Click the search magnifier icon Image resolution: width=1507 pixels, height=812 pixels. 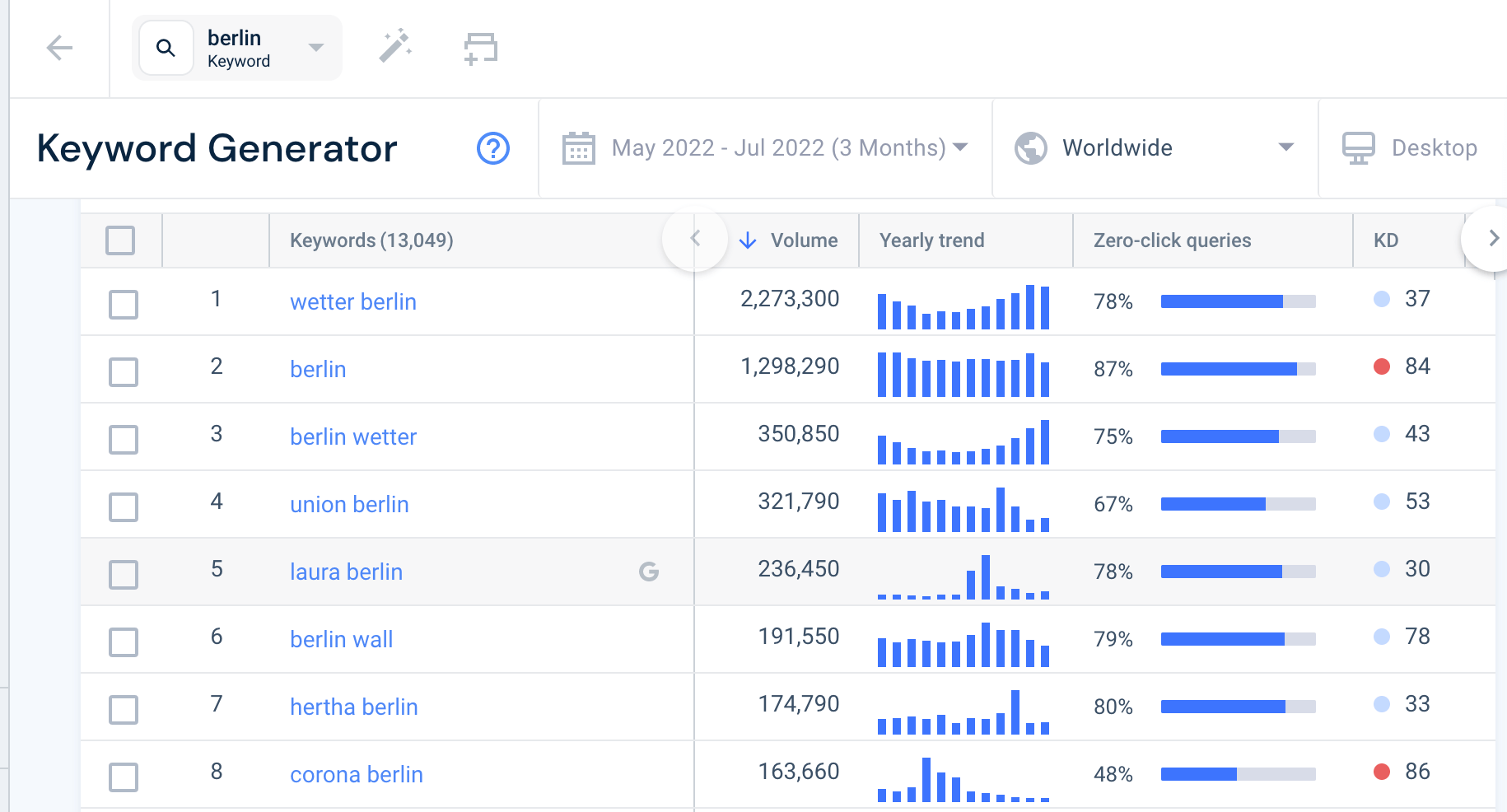click(166, 48)
